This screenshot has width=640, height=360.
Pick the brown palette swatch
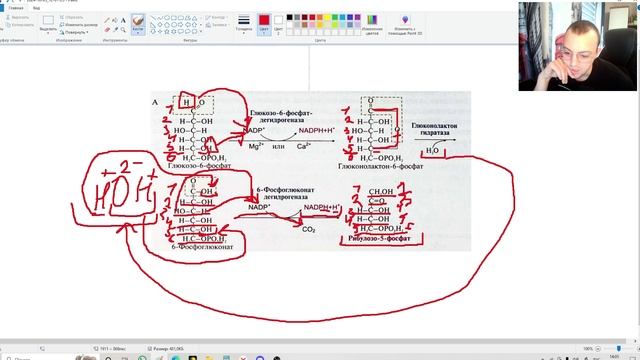coord(304,25)
